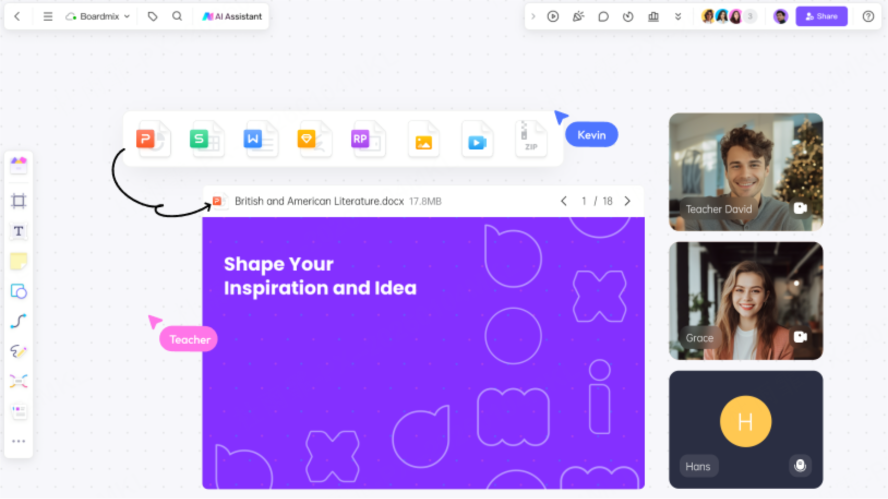Screen dimensions: 888x499
Task: Launch the AI Assistant
Action: coord(232,16)
